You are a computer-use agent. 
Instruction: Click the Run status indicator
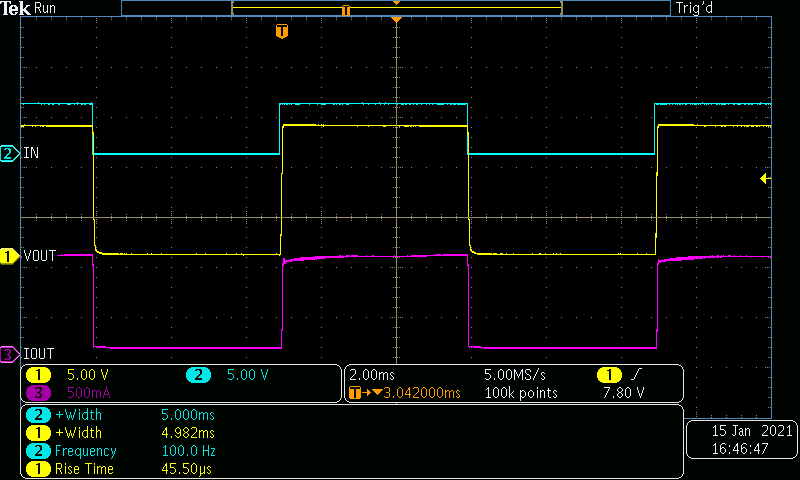[45, 8]
